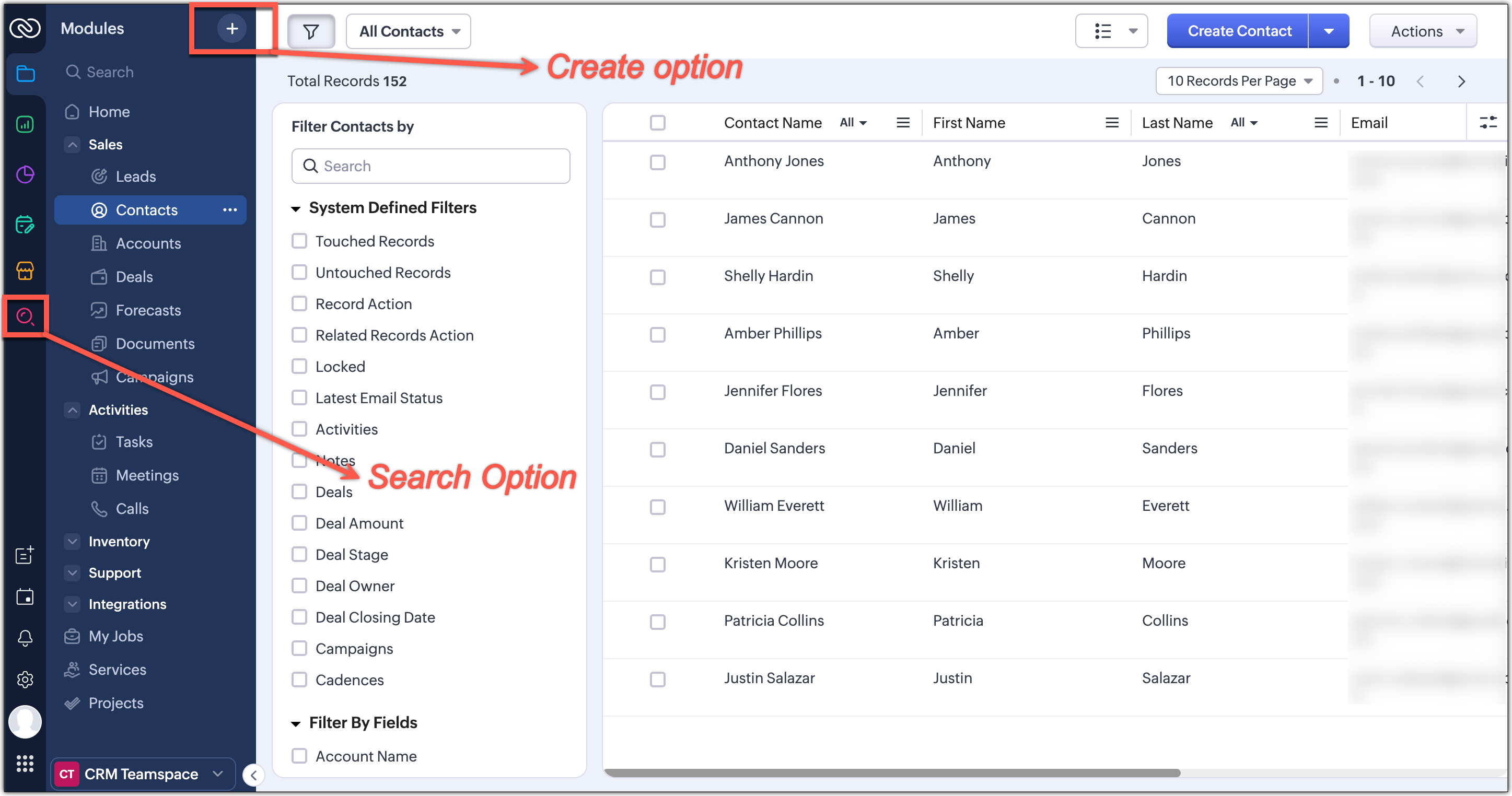This screenshot has width=1512, height=796.
Task: Open the nine-dot app launcher icon
Action: pyautogui.click(x=25, y=764)
